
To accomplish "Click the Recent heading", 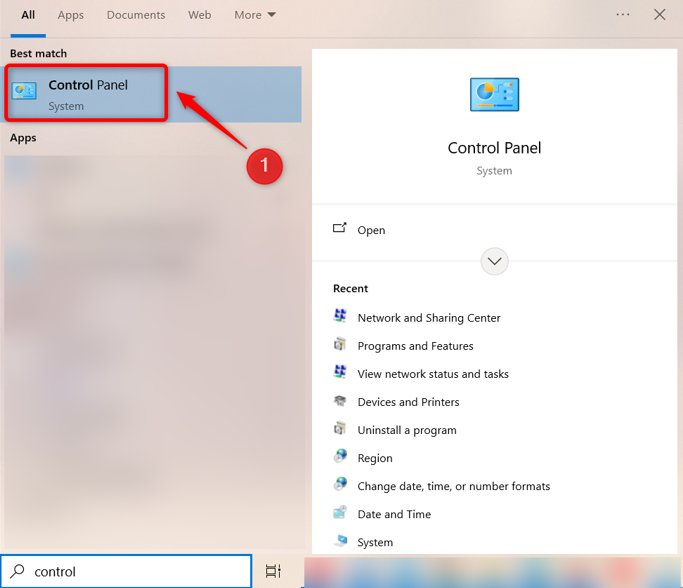I will click(350, 288).
